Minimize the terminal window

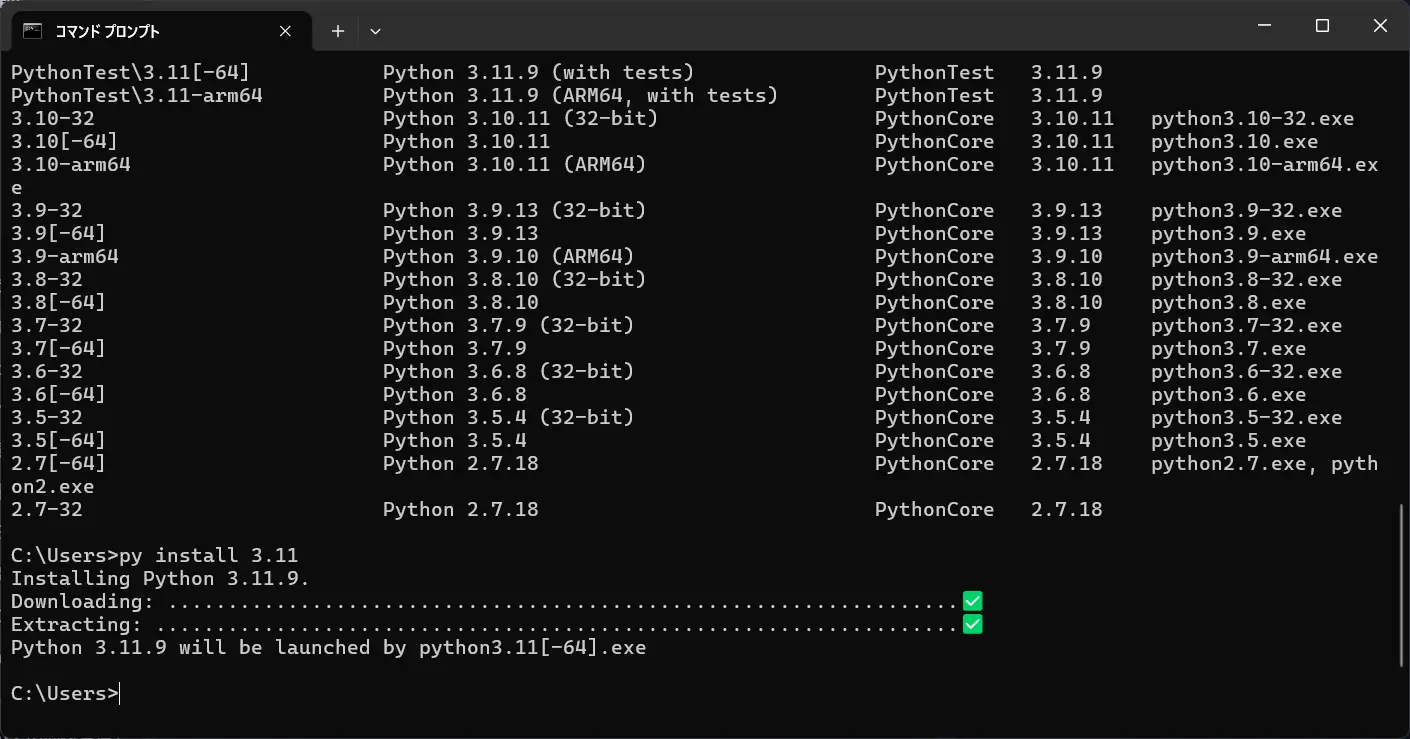1264,26
